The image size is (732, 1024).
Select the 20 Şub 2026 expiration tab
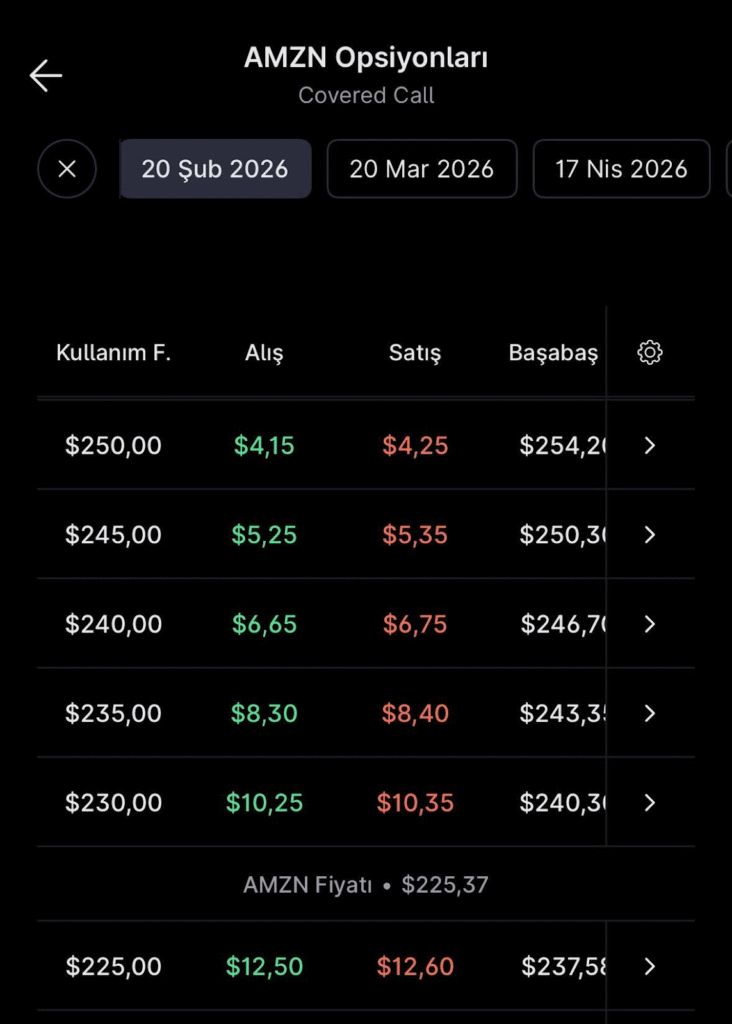(x=215, y=168)
